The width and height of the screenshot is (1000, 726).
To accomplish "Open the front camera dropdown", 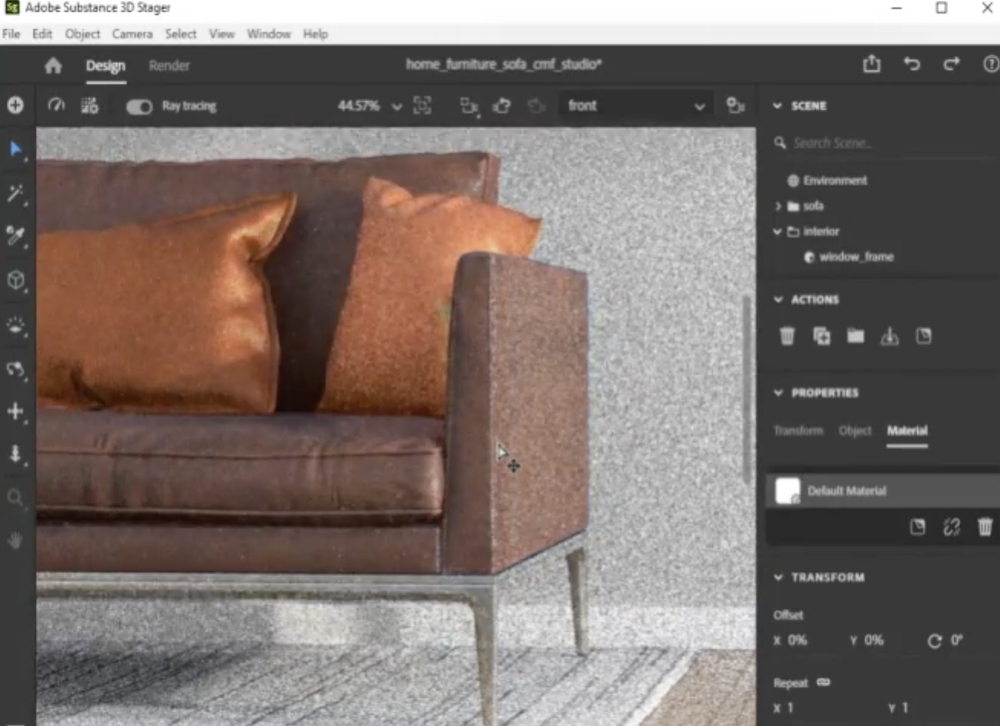I will click(x=635, y=105).
